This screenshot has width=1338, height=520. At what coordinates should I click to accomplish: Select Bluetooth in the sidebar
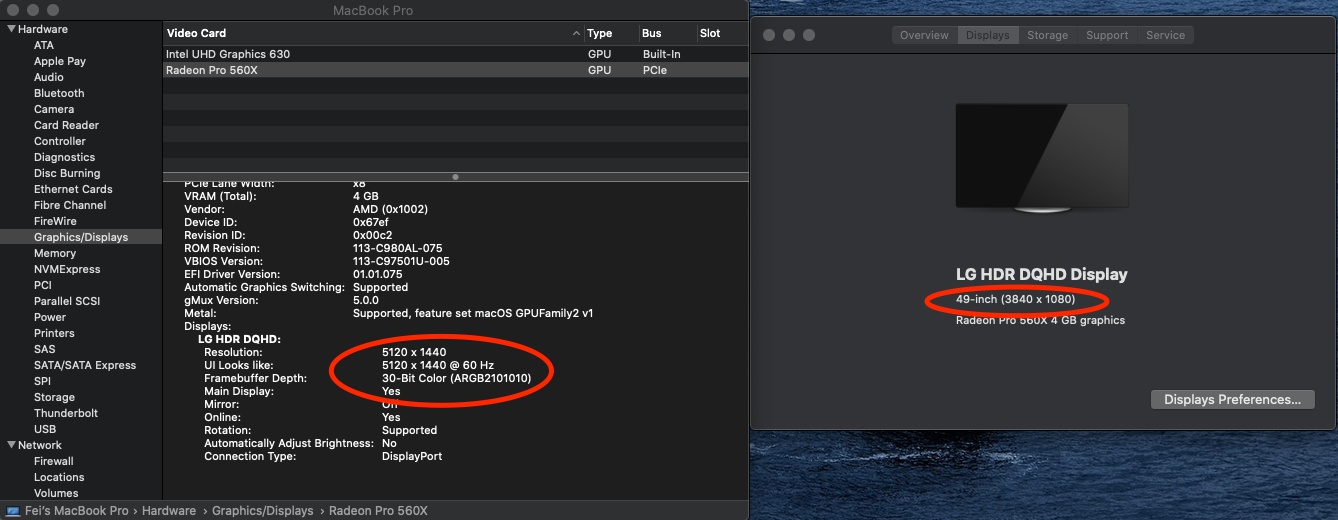click(59, 93)
